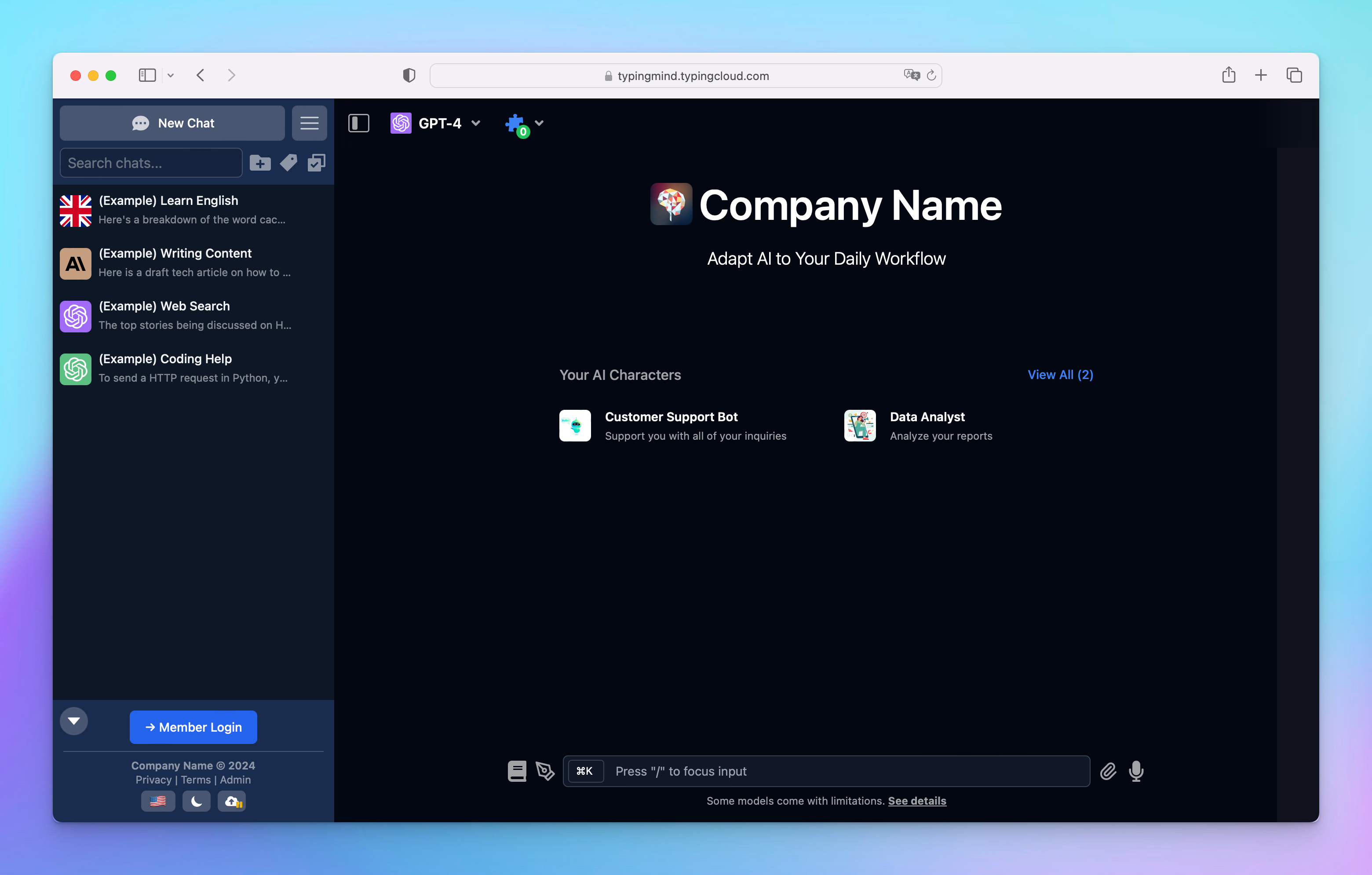The image size is (1372, 875).
Task: Collapse the sidebar footer arrow
Action: tap(74, 721)
